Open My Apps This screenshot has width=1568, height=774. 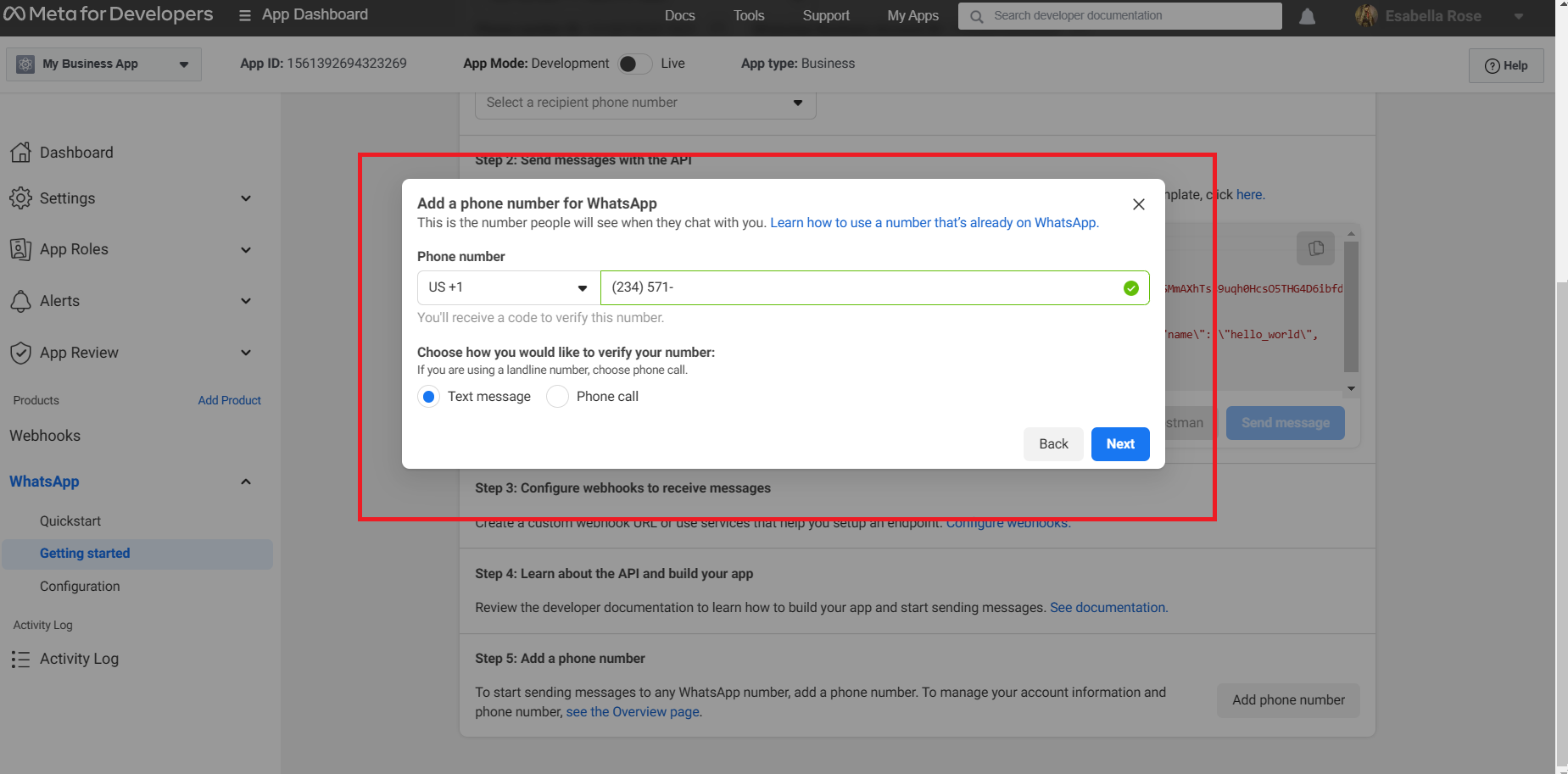click(x=912, y=15)
